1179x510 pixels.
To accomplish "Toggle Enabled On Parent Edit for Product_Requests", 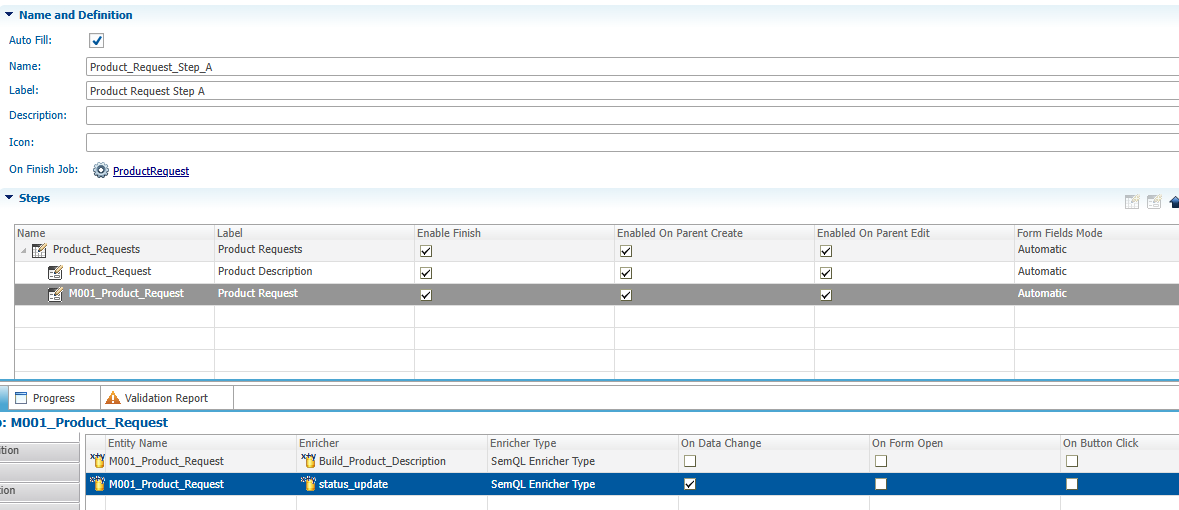I will [826, 250].
